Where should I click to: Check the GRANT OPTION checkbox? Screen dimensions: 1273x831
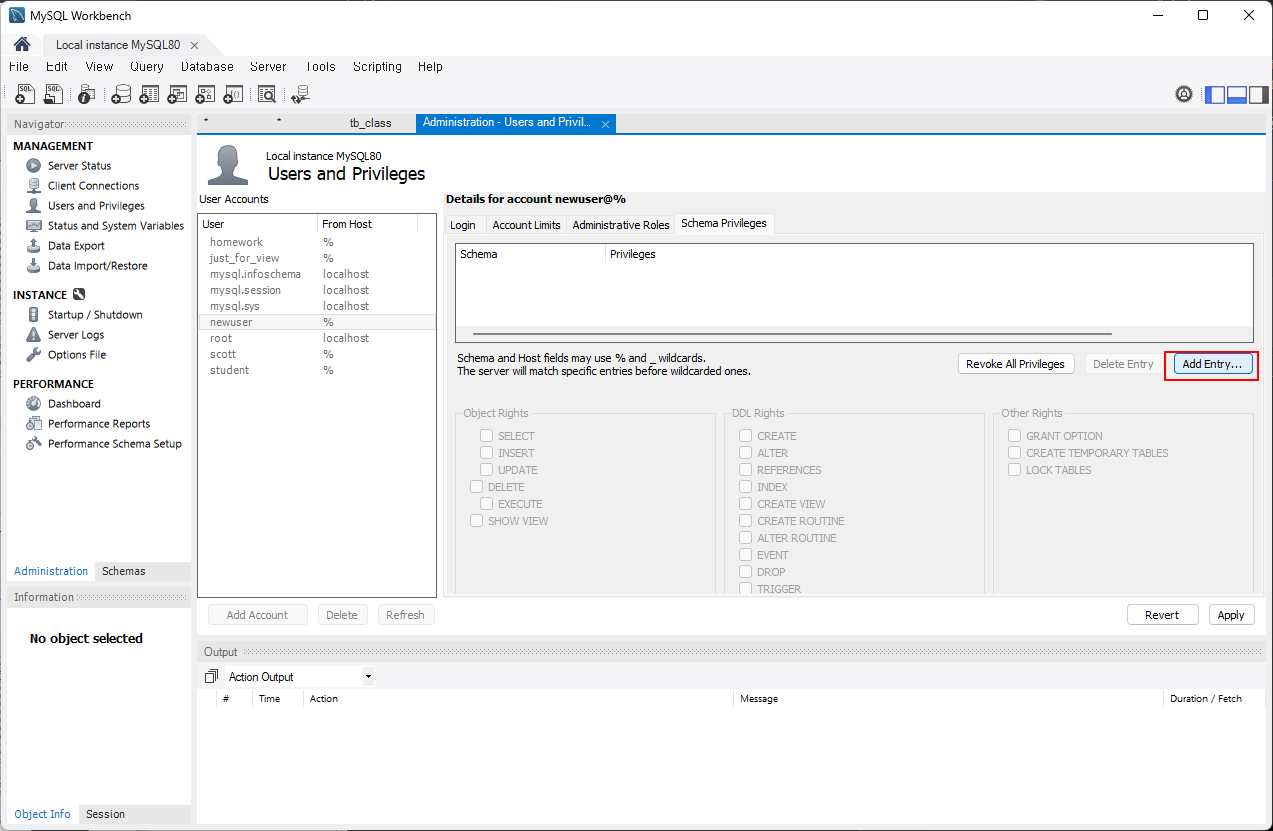pos(1015,436)
